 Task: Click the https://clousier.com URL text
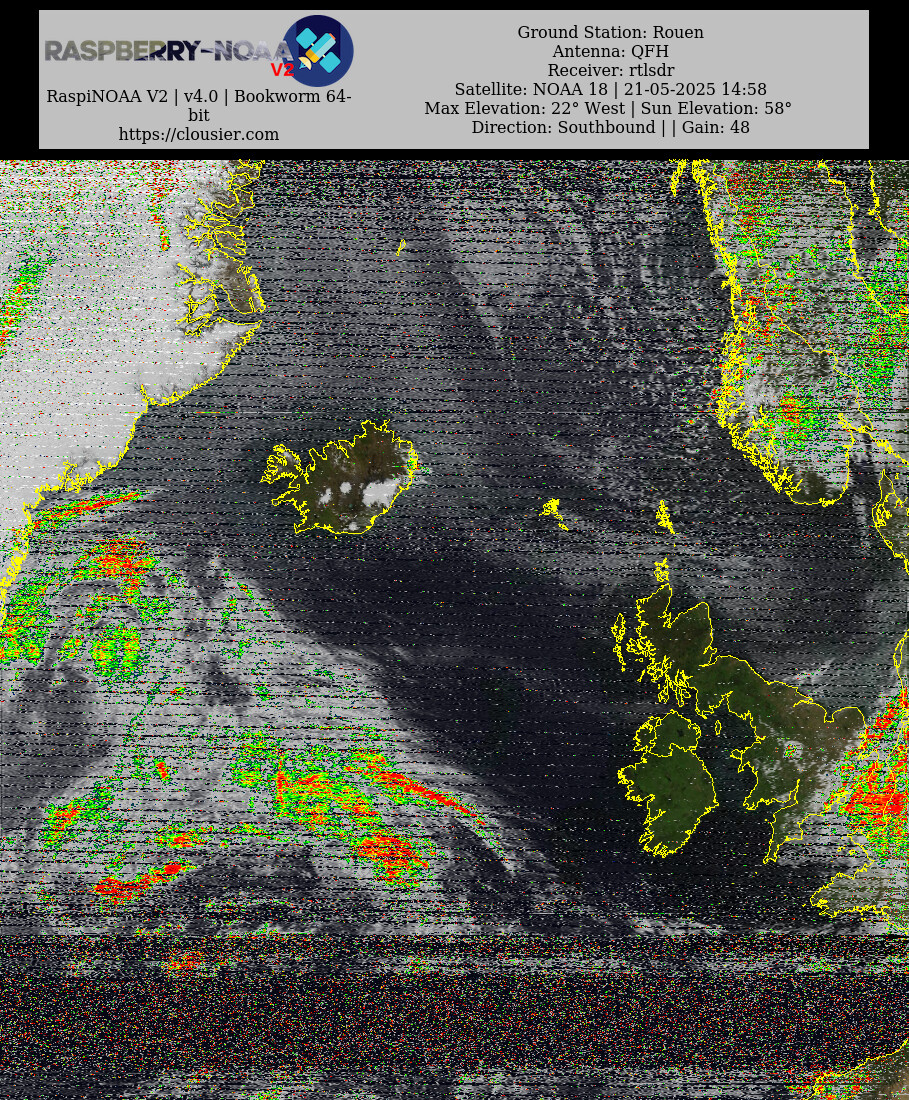[198, 134]
